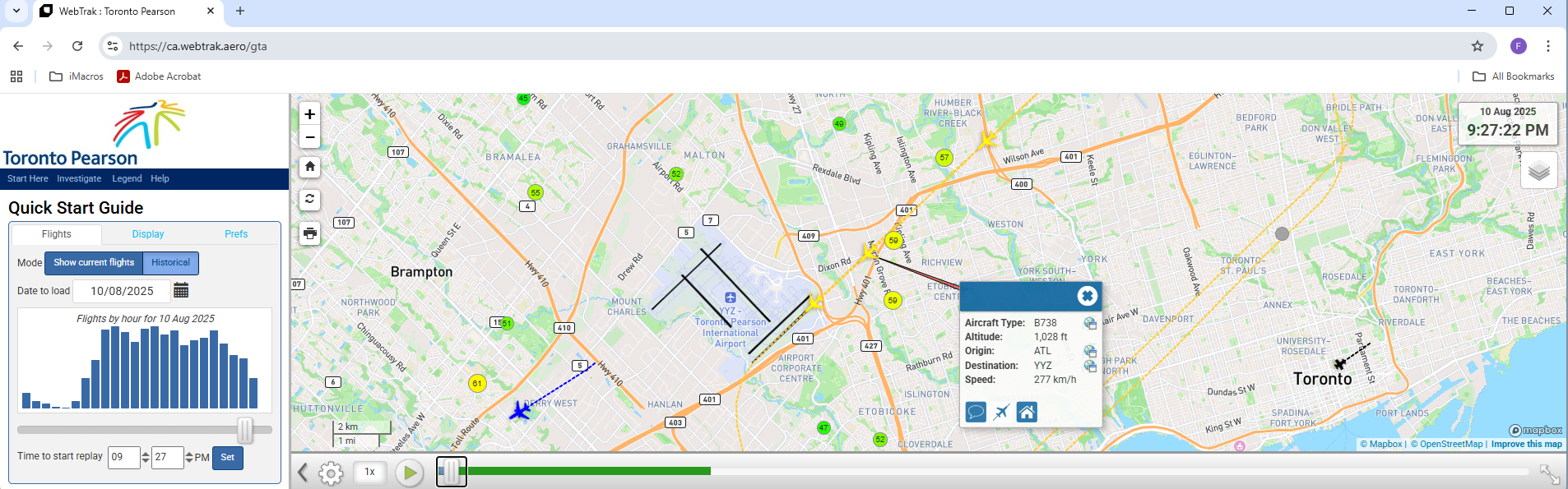Zoom in on the map

coord(309,115)
